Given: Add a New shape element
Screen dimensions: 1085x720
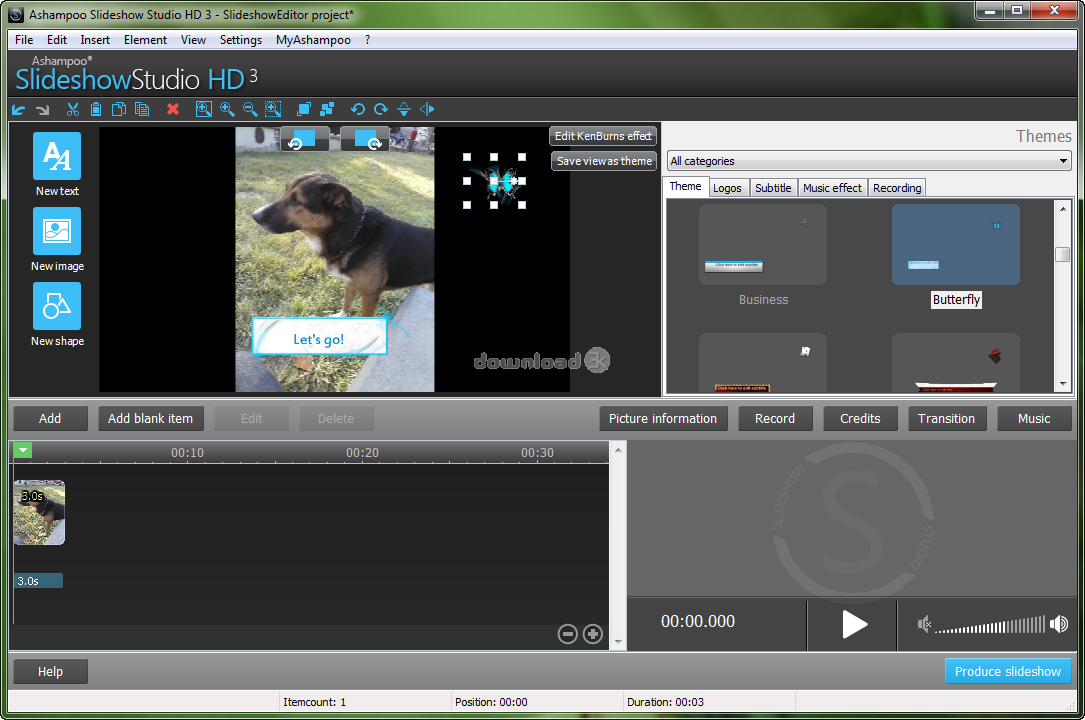Looking at the screenshot, I should [x=57, y=315].
